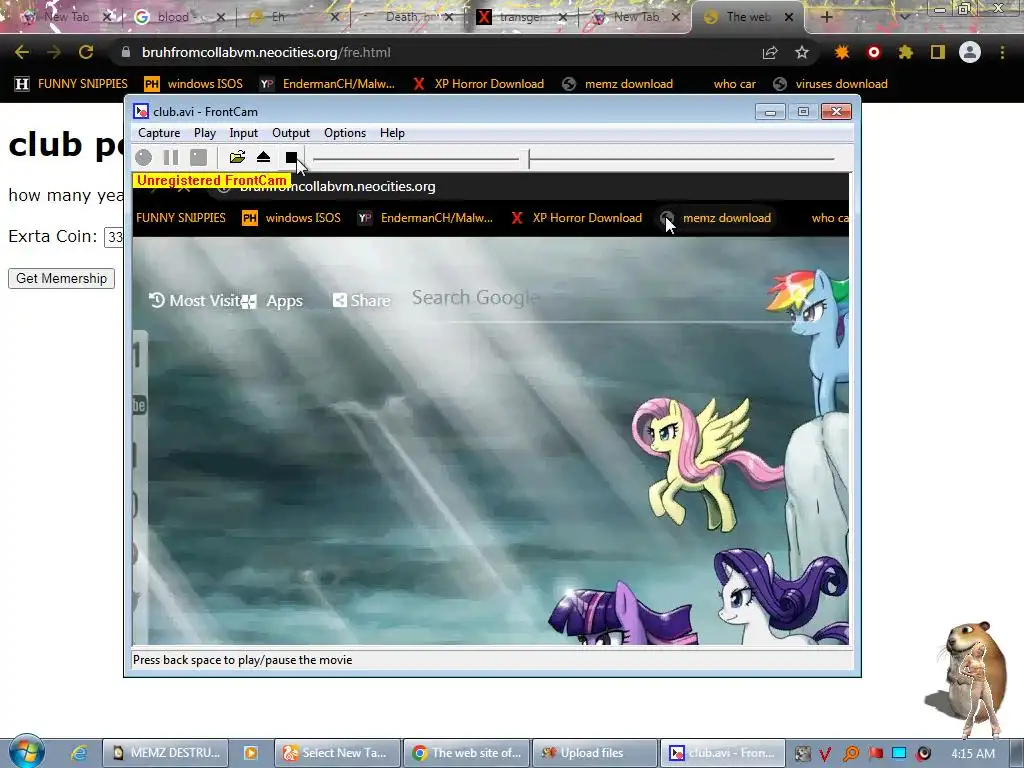Open Chrome Extensions puzzle menu
Viewport: 1024px width, 768px height.
click(x=905, y=52)
